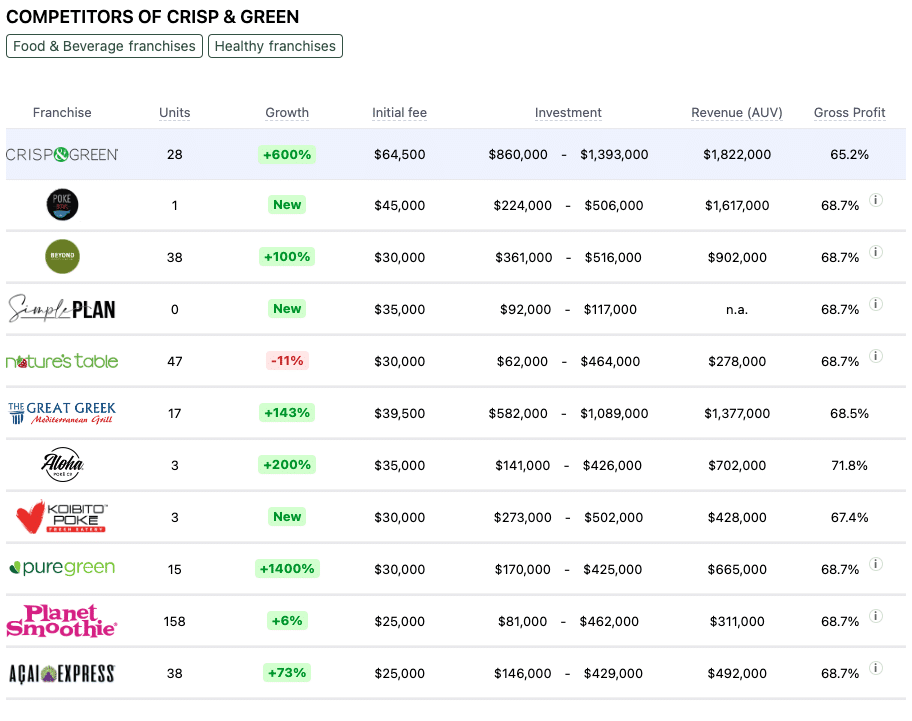Click the Investment column header
912x721 pixels.
point(568,112)
